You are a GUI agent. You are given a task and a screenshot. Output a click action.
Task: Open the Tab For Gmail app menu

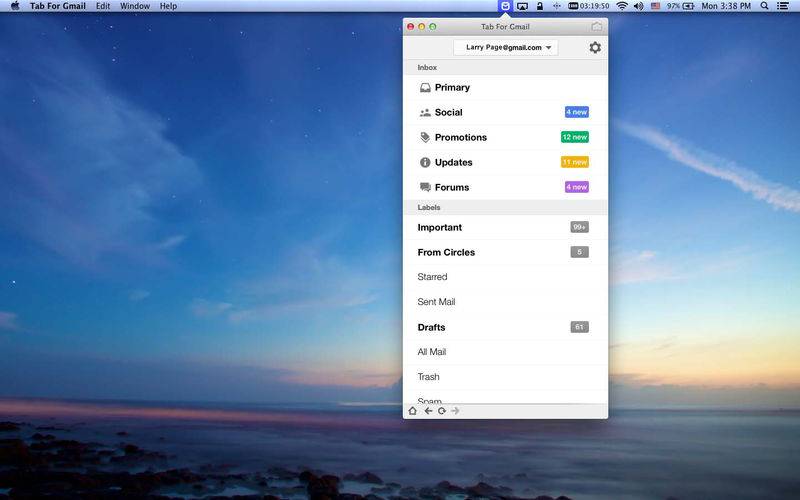coord(58,6)
